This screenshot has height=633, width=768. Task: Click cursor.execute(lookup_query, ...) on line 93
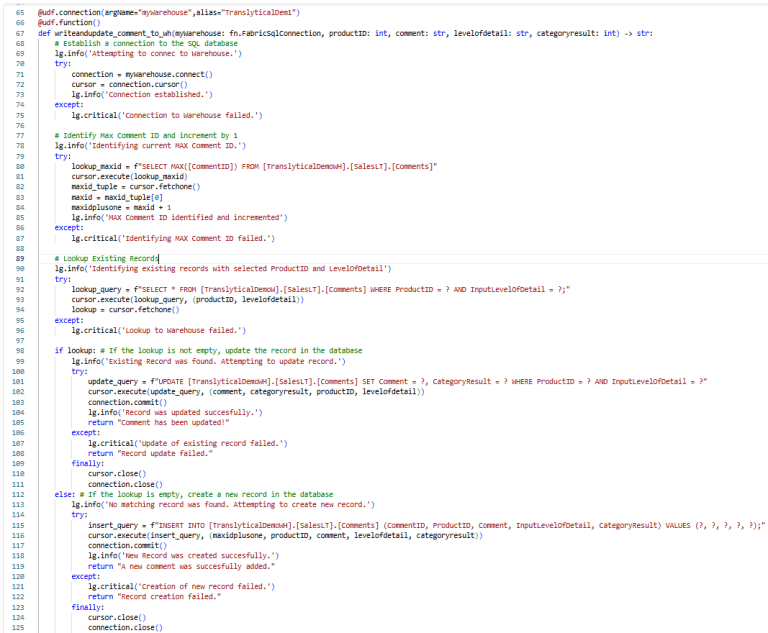tap(188, 299)
